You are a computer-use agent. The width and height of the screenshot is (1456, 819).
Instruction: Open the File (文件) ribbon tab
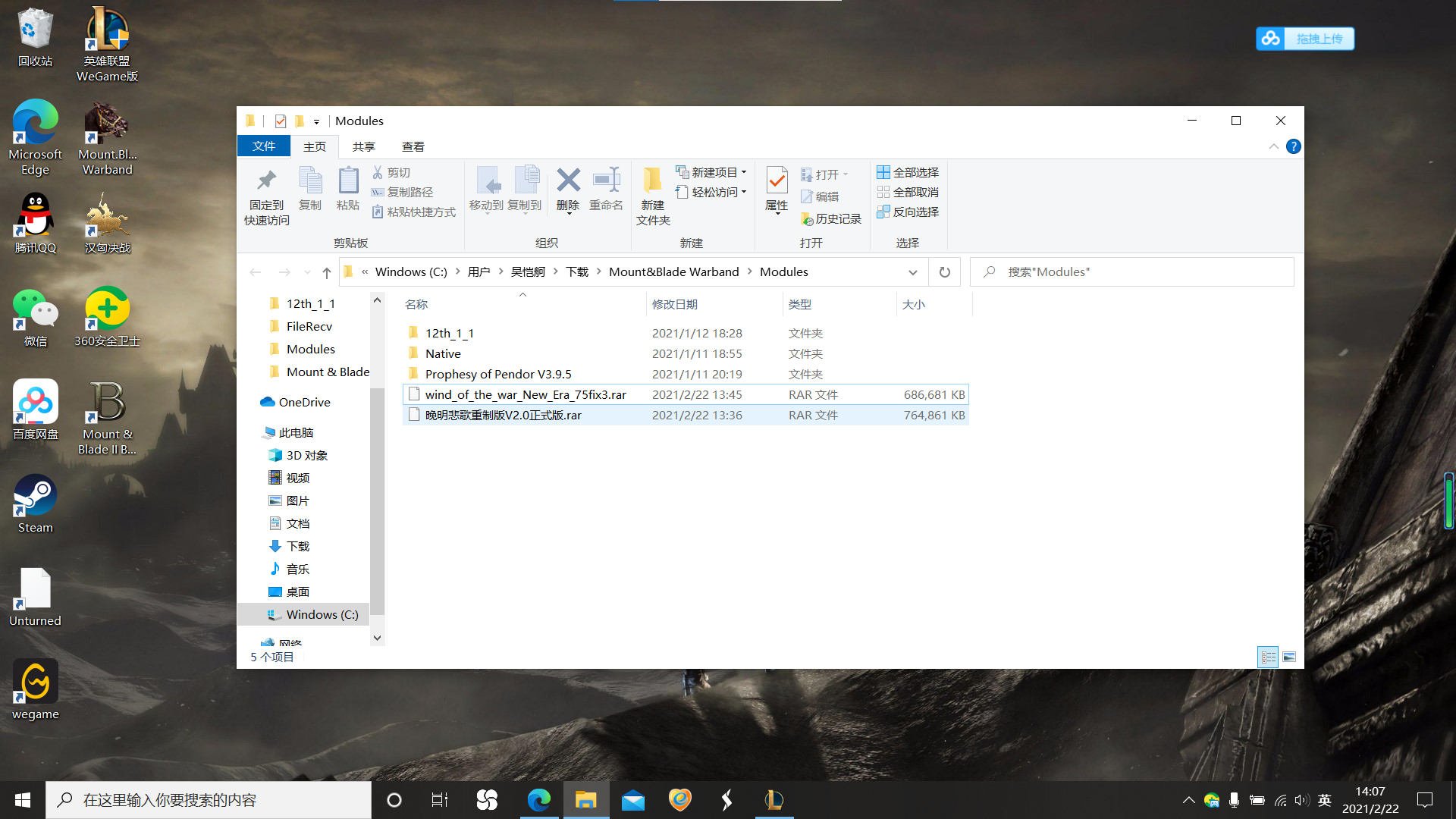click(x=264, y=146)
